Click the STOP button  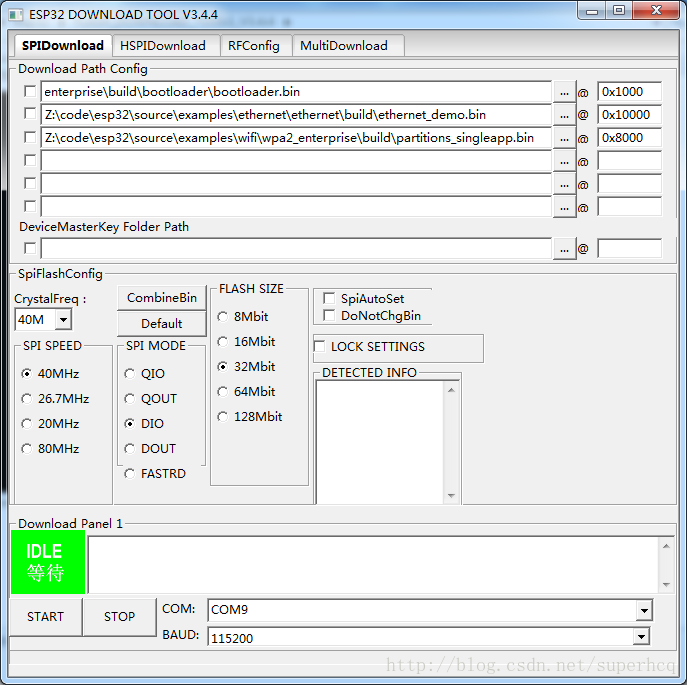coord(119,617)
